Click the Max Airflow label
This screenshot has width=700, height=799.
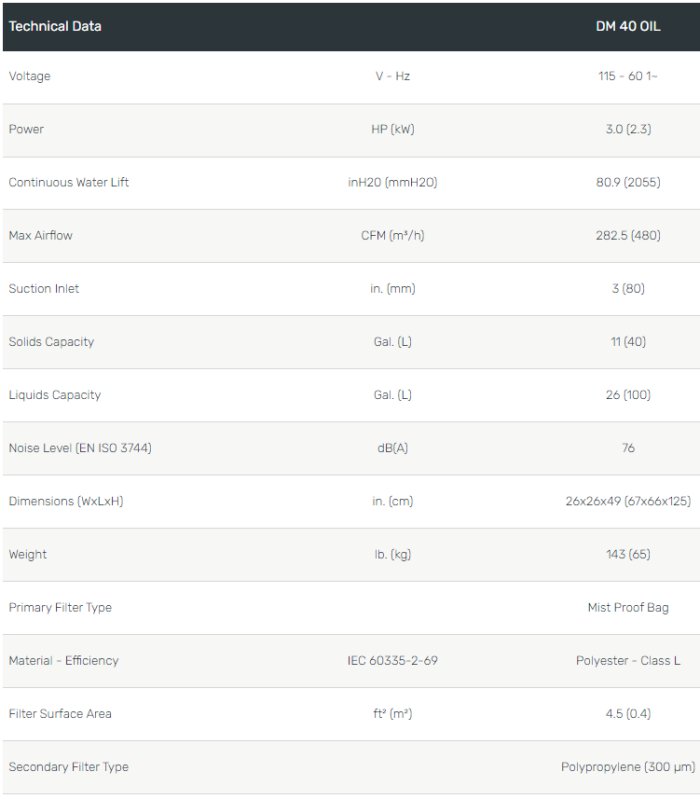point(41,235)
